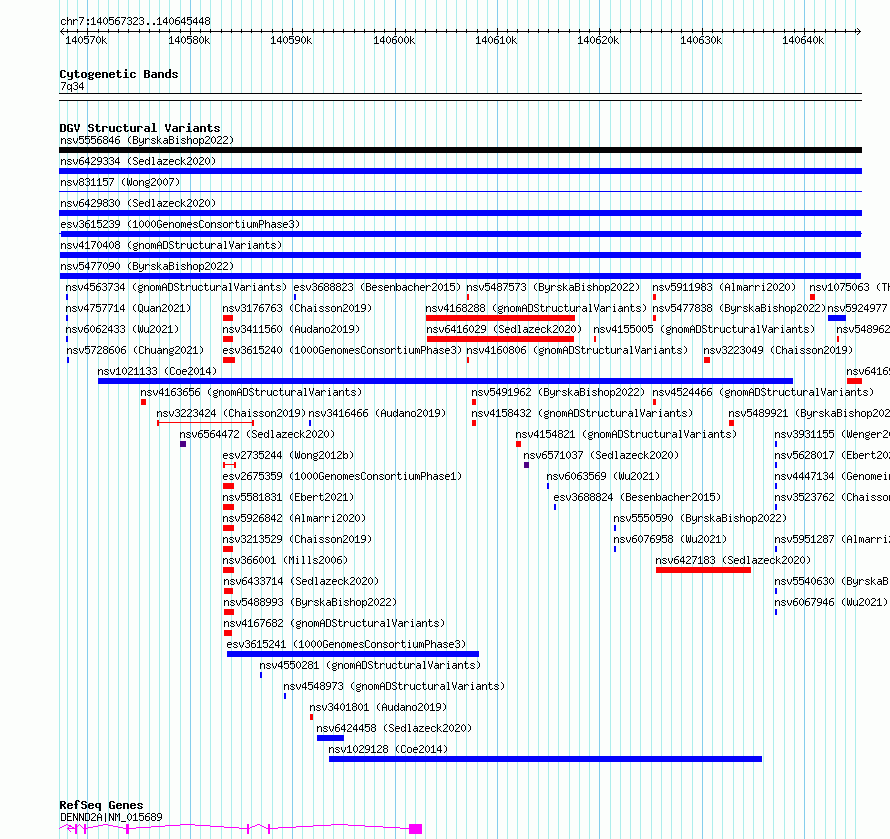The width and height of the screenshot is (890, 839).
Task: Select the red nsv4154821 marker
Action: [x=518, y=444]
